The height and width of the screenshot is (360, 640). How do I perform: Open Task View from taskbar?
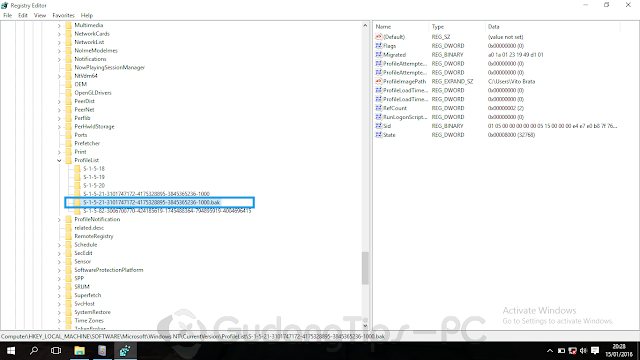[x=56, y=351]
